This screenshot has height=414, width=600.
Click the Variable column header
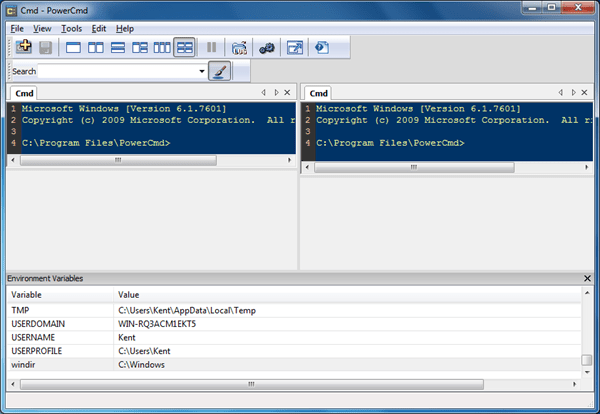click(60, 295)
